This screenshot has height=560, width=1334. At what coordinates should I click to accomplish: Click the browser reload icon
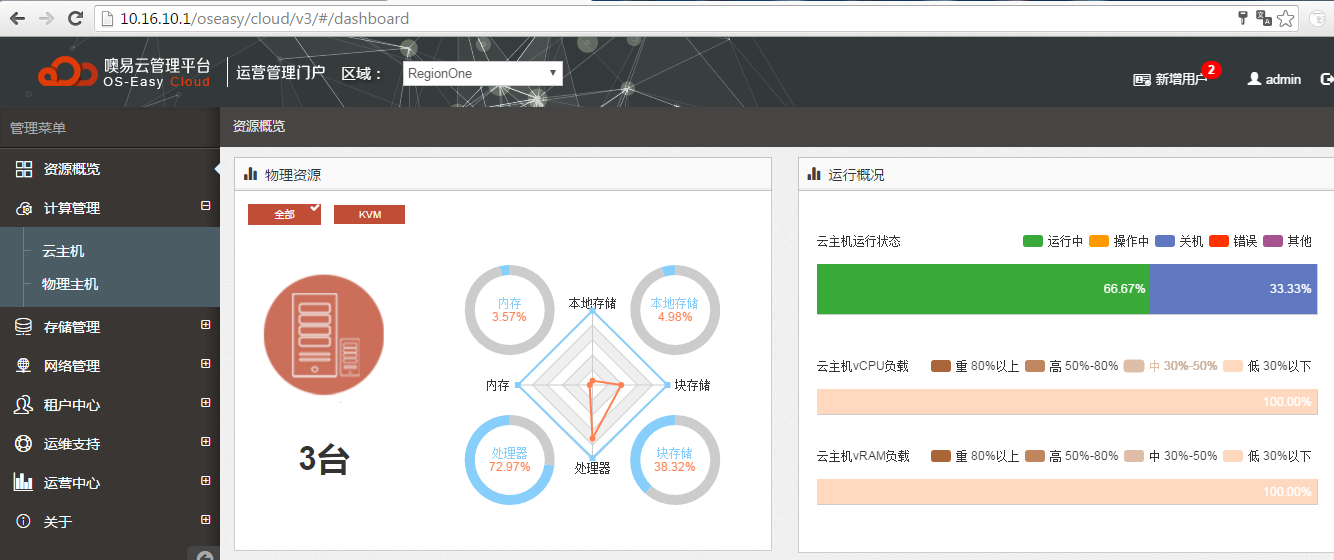(75, 18)
